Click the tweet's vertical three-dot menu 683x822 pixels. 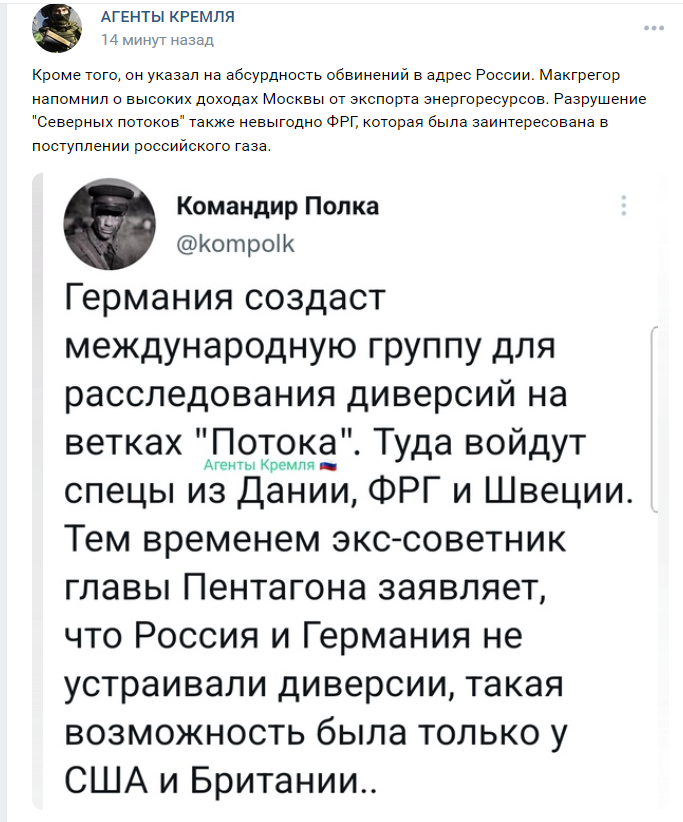[x=623, y=206]
